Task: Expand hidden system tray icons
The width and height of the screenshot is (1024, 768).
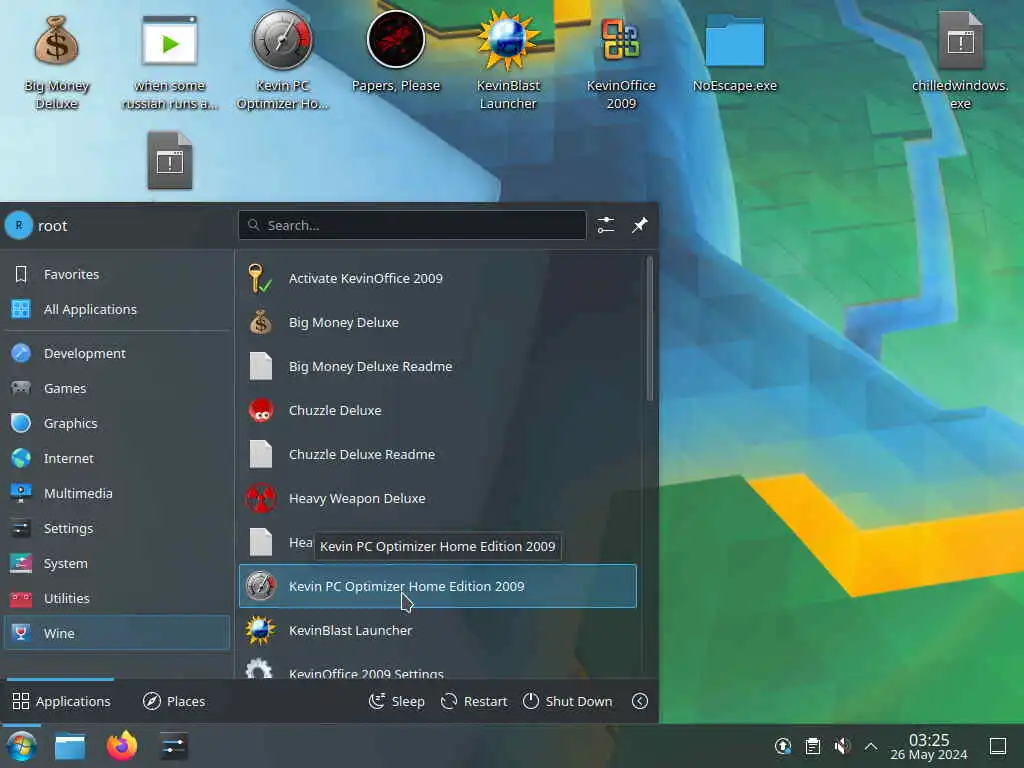Action: coord(871,746)
